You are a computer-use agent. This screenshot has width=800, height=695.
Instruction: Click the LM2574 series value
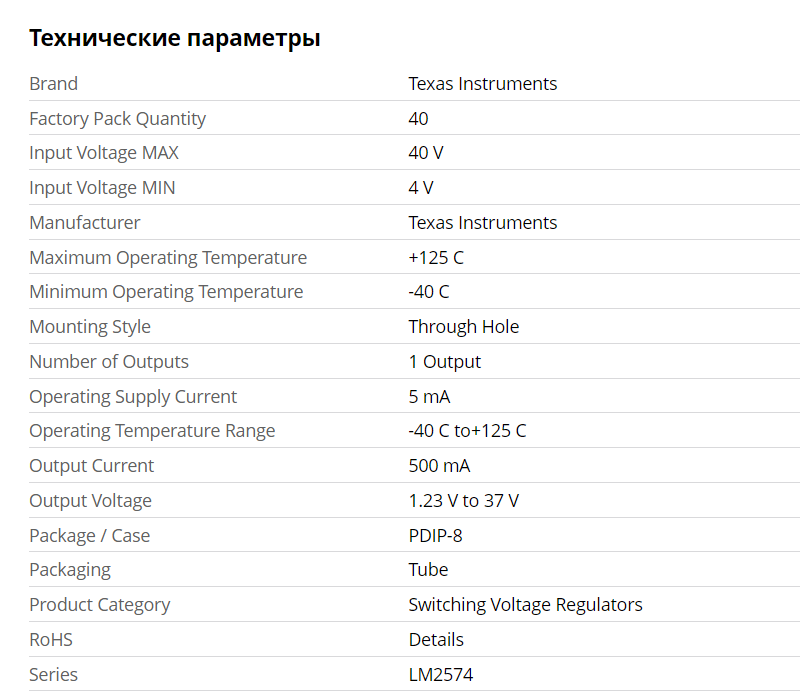point(440,675)
